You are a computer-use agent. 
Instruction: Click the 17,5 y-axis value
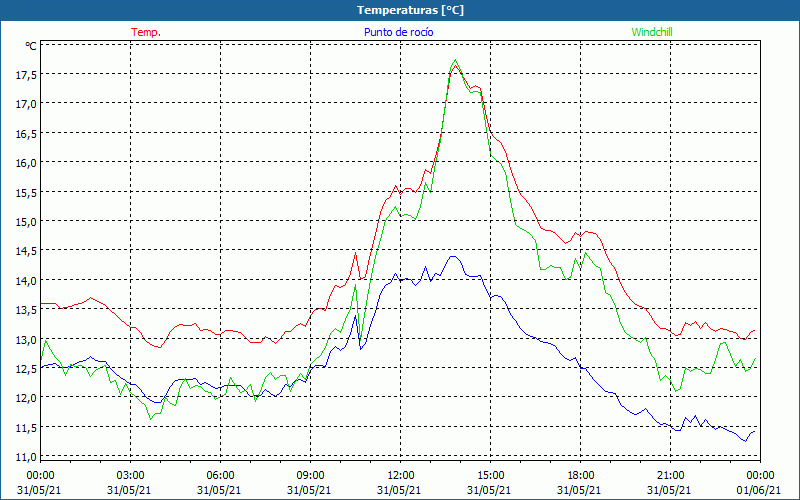click(x=27, y=75)
